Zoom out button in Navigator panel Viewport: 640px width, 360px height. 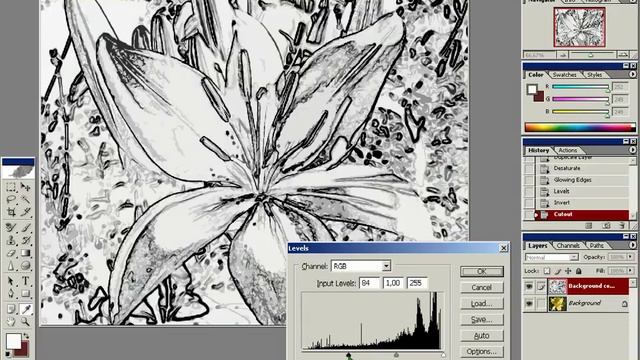pyautogui.click(x=563, y=54)
